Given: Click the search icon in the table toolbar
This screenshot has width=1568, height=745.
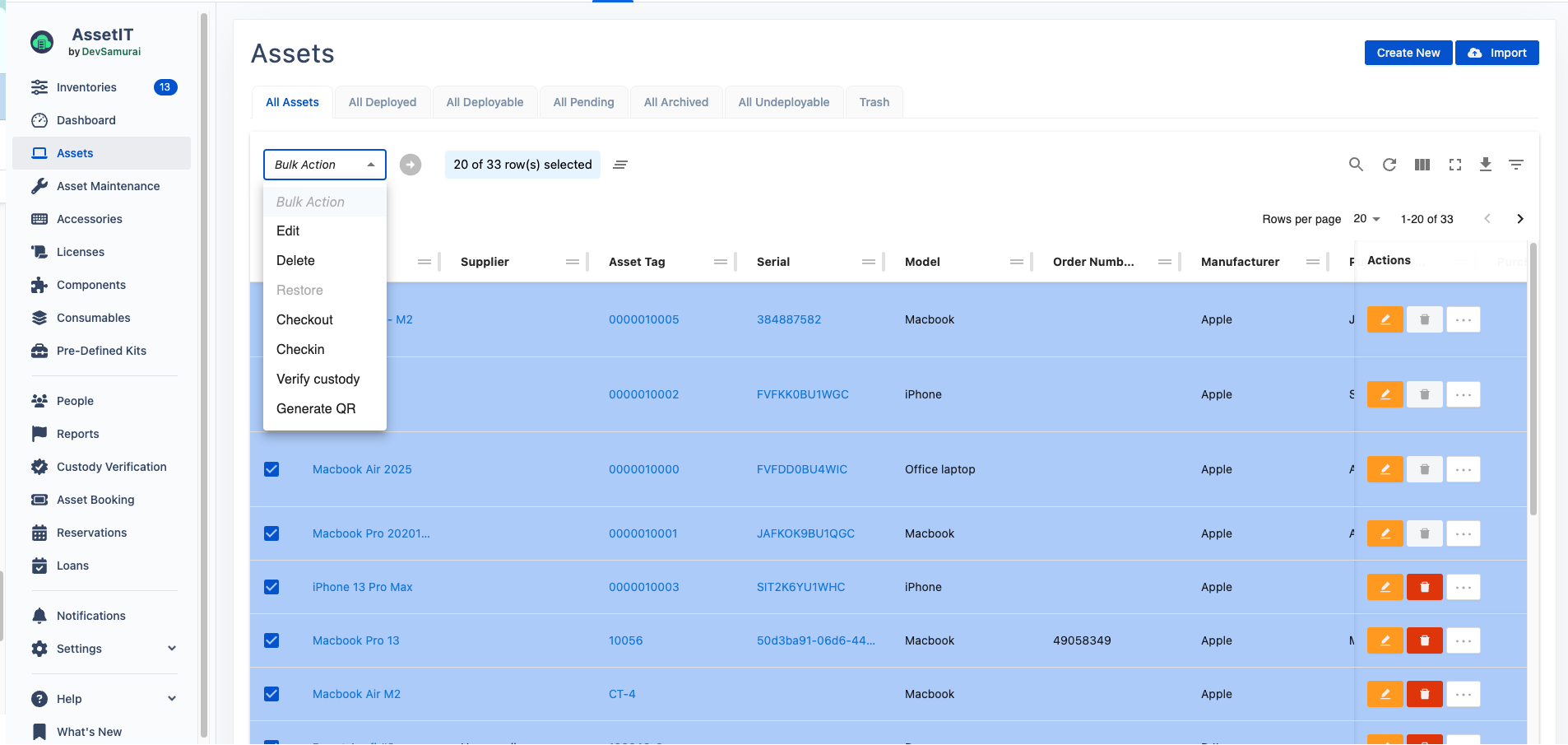Looking at the screenshot, I should (x=1356, y=165).
